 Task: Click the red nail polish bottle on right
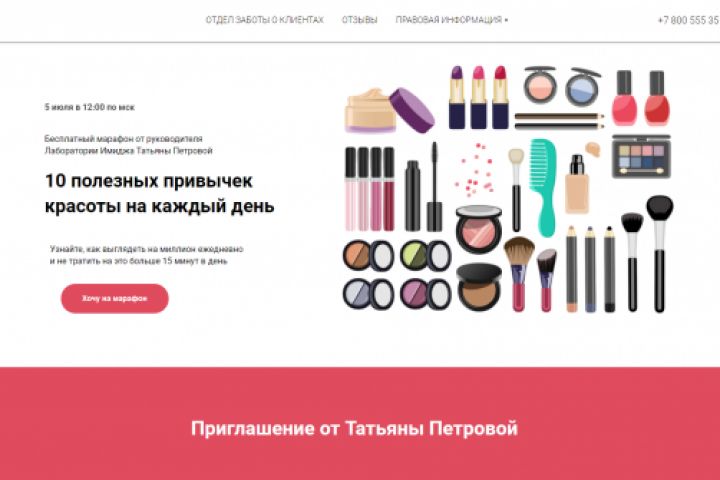tap(657, 98)
